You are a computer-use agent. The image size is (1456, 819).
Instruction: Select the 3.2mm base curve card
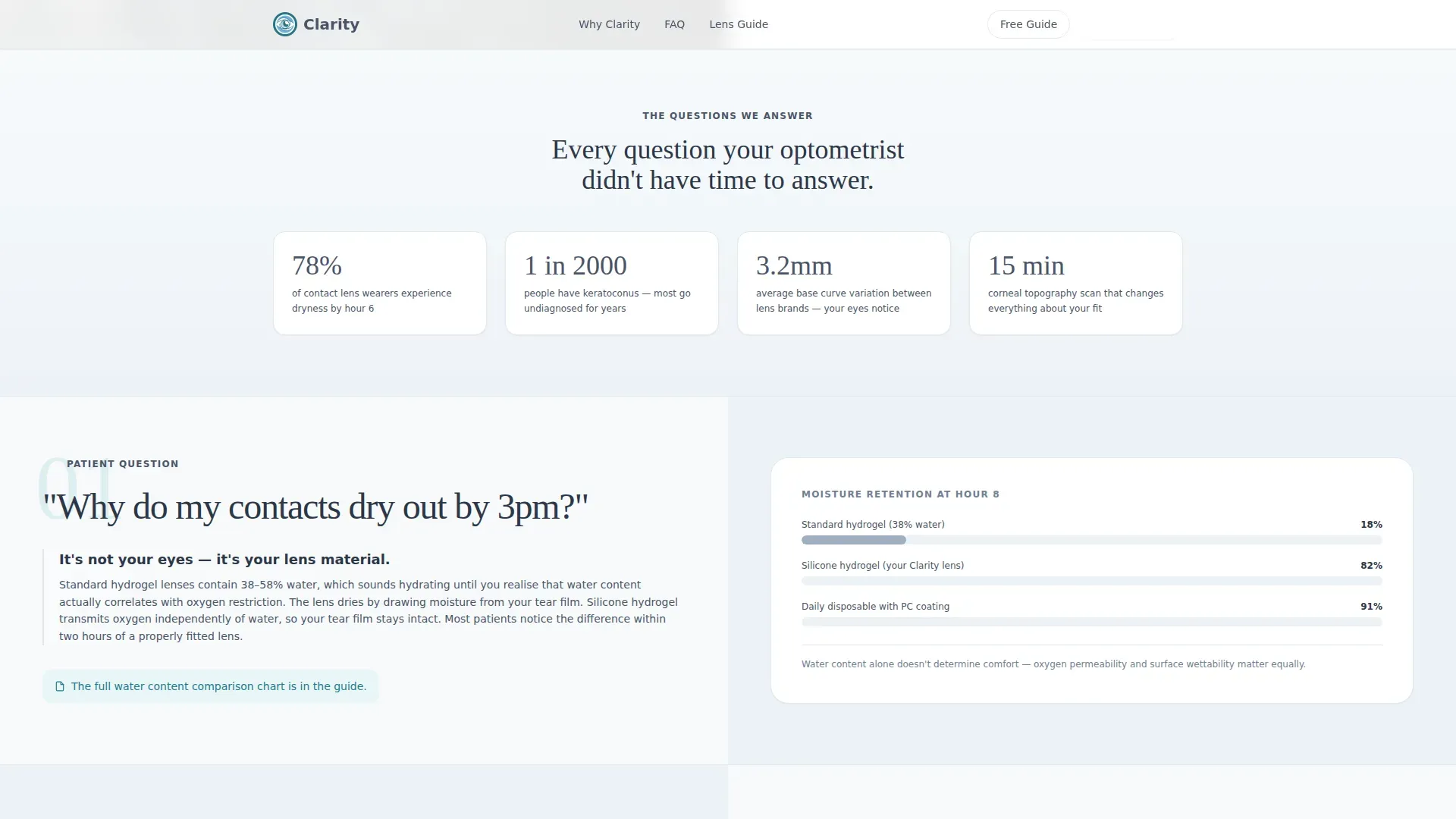(x=844, y=283)
